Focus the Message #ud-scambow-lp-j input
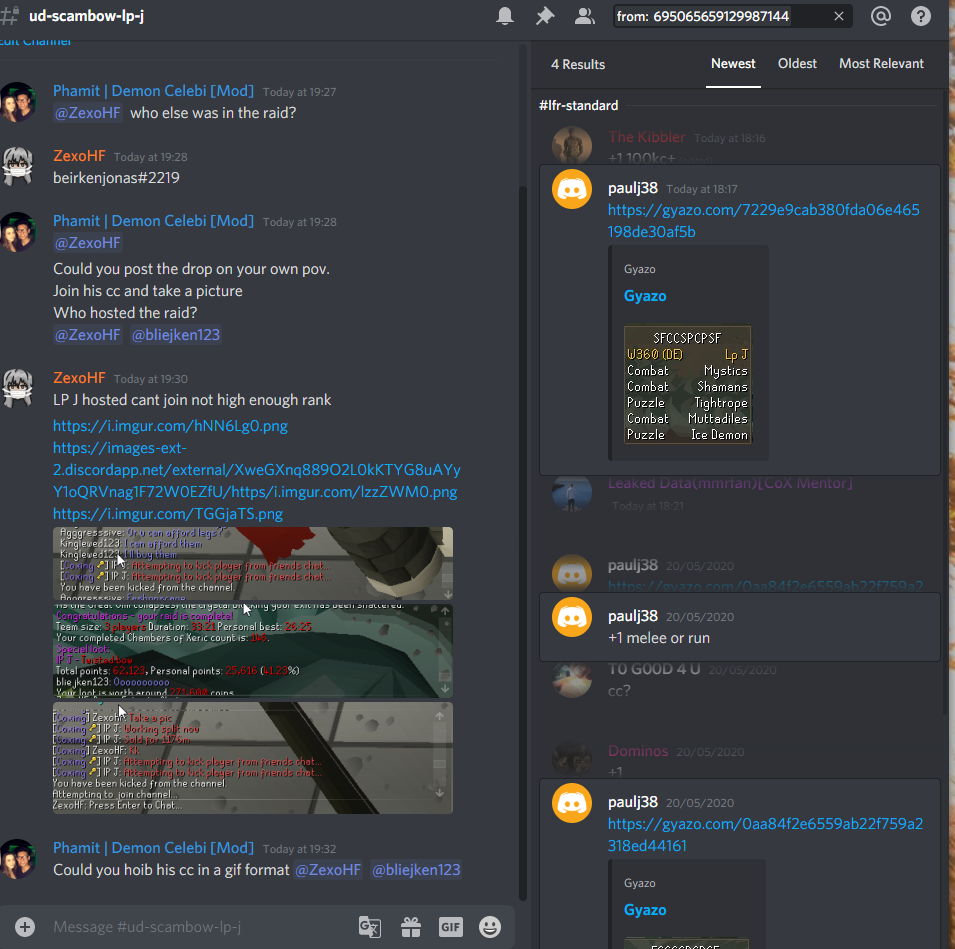 [201, 926]
